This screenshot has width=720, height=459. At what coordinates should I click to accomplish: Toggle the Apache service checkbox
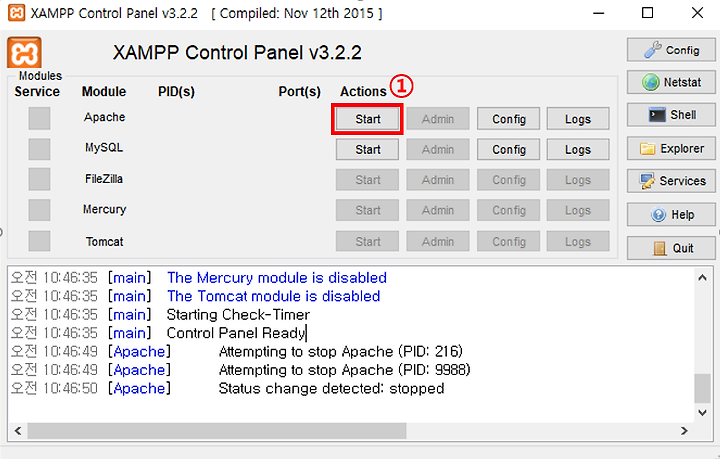coord(39,118)
